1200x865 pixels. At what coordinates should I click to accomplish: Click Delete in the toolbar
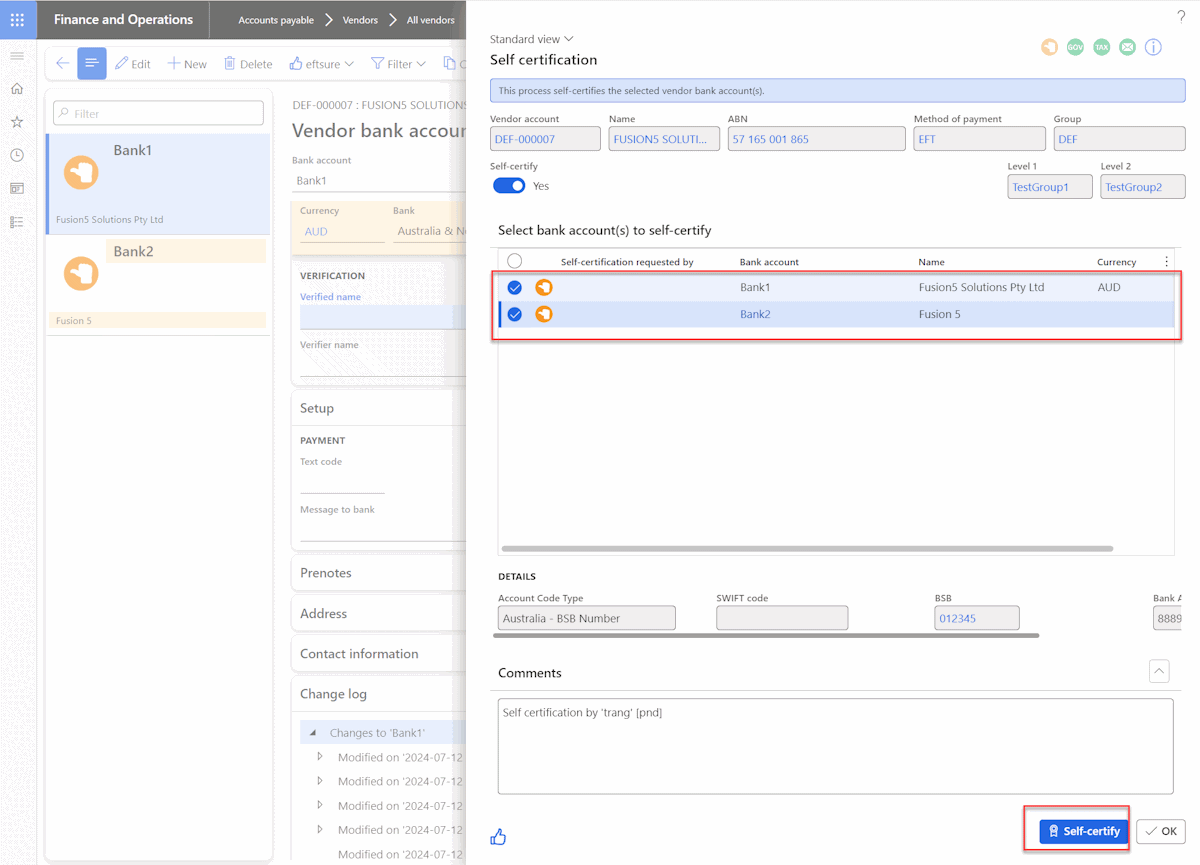click(x=247, y=64)
